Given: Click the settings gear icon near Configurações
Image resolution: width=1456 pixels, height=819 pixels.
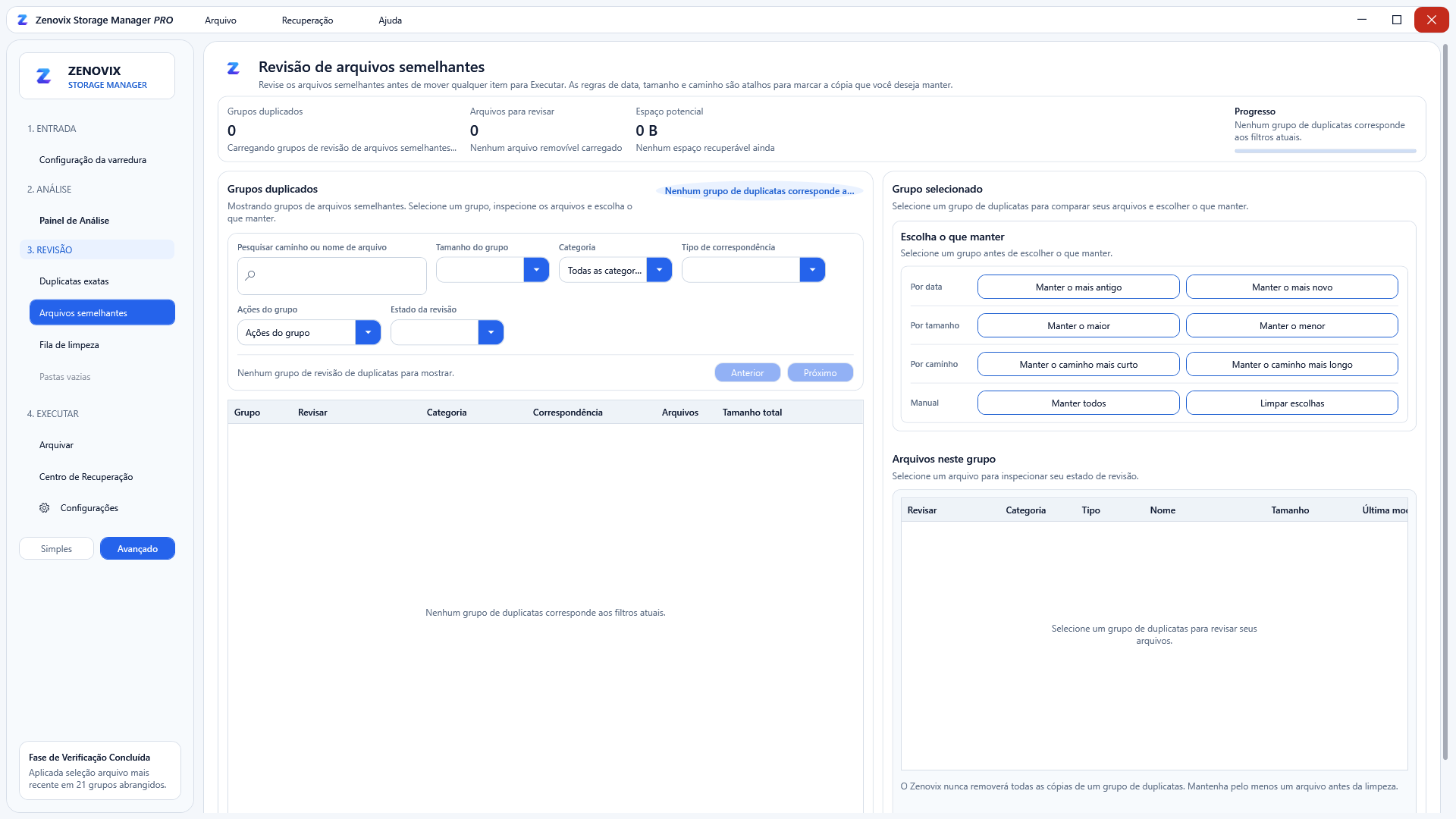Looking at the screenshot, I should (45, 508).
